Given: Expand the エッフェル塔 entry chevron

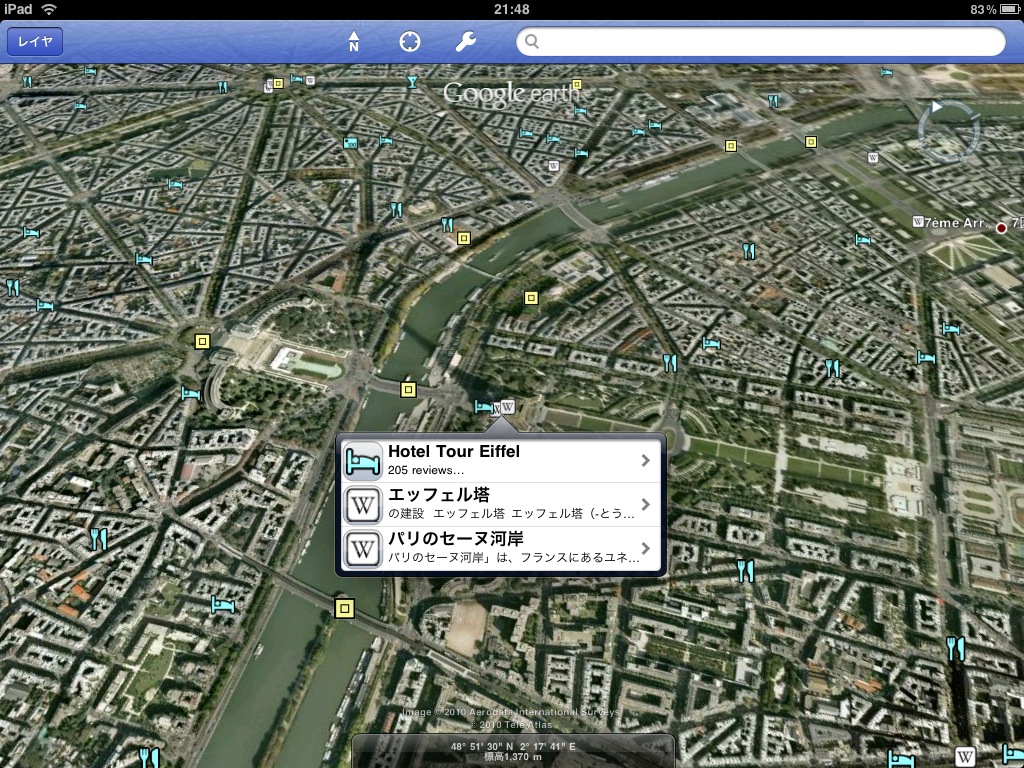Looking at the screenshot, I should tap(646, 504).
